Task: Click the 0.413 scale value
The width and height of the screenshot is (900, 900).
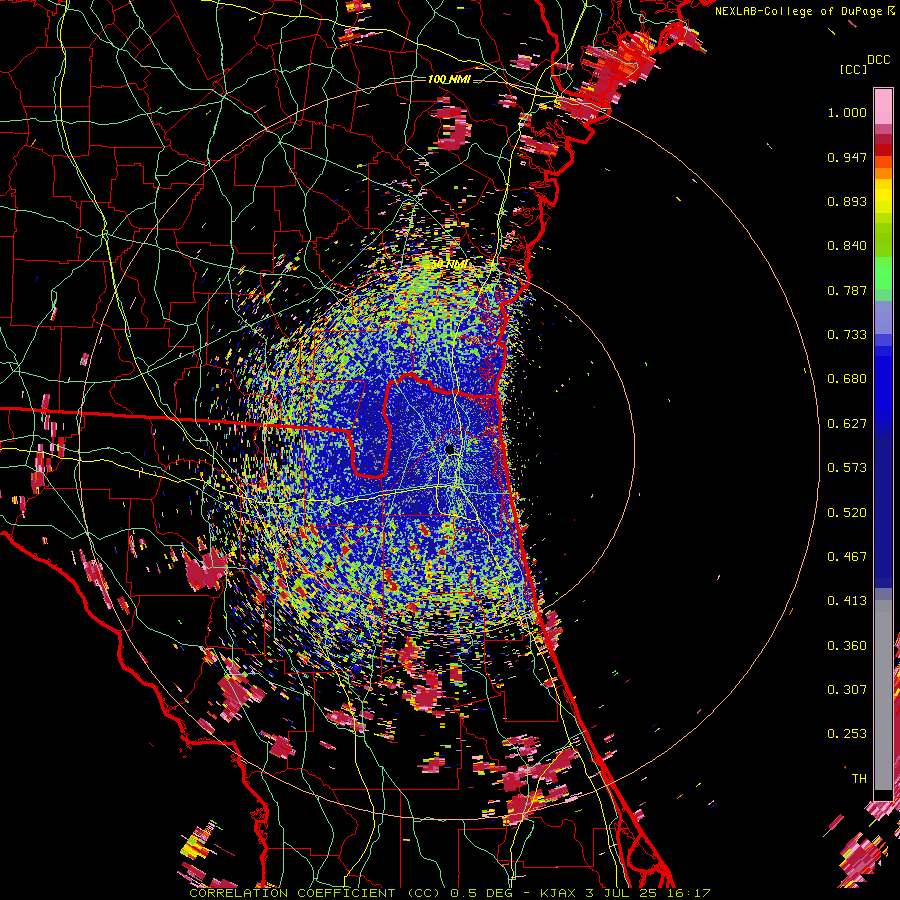Action: tap(847, 601)
